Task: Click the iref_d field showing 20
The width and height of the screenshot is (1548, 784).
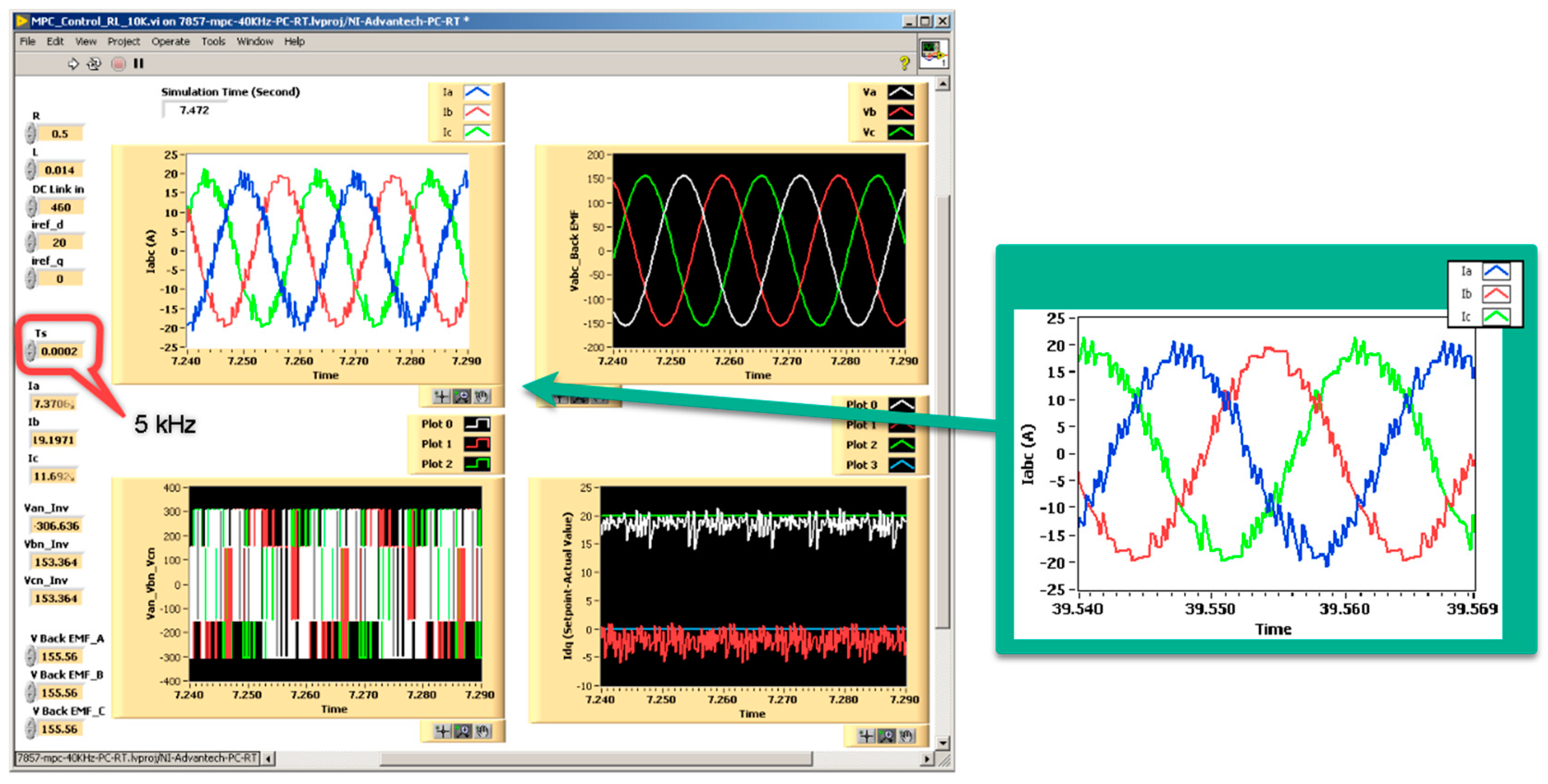Action: [60, 242]
